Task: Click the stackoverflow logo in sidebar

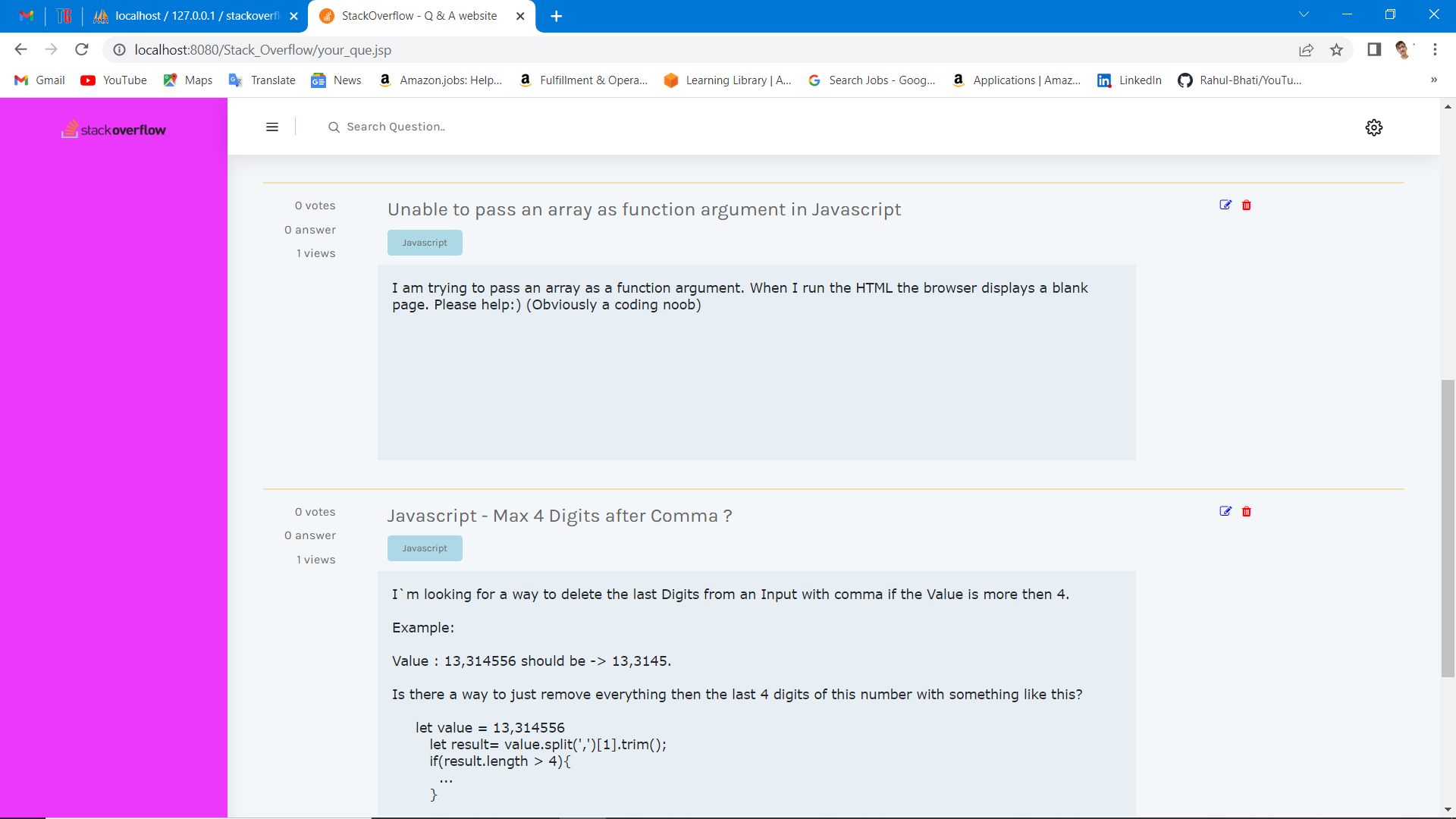Action: click(114, 130)
